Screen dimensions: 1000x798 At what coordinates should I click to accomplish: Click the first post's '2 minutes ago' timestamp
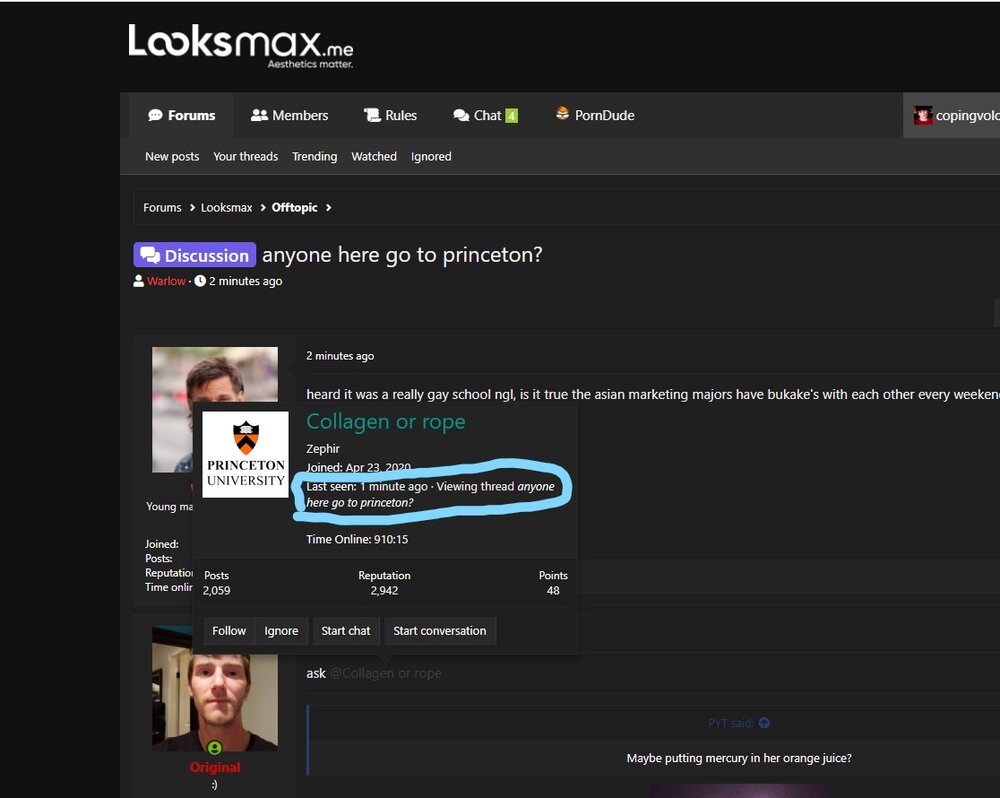point(340,356)
